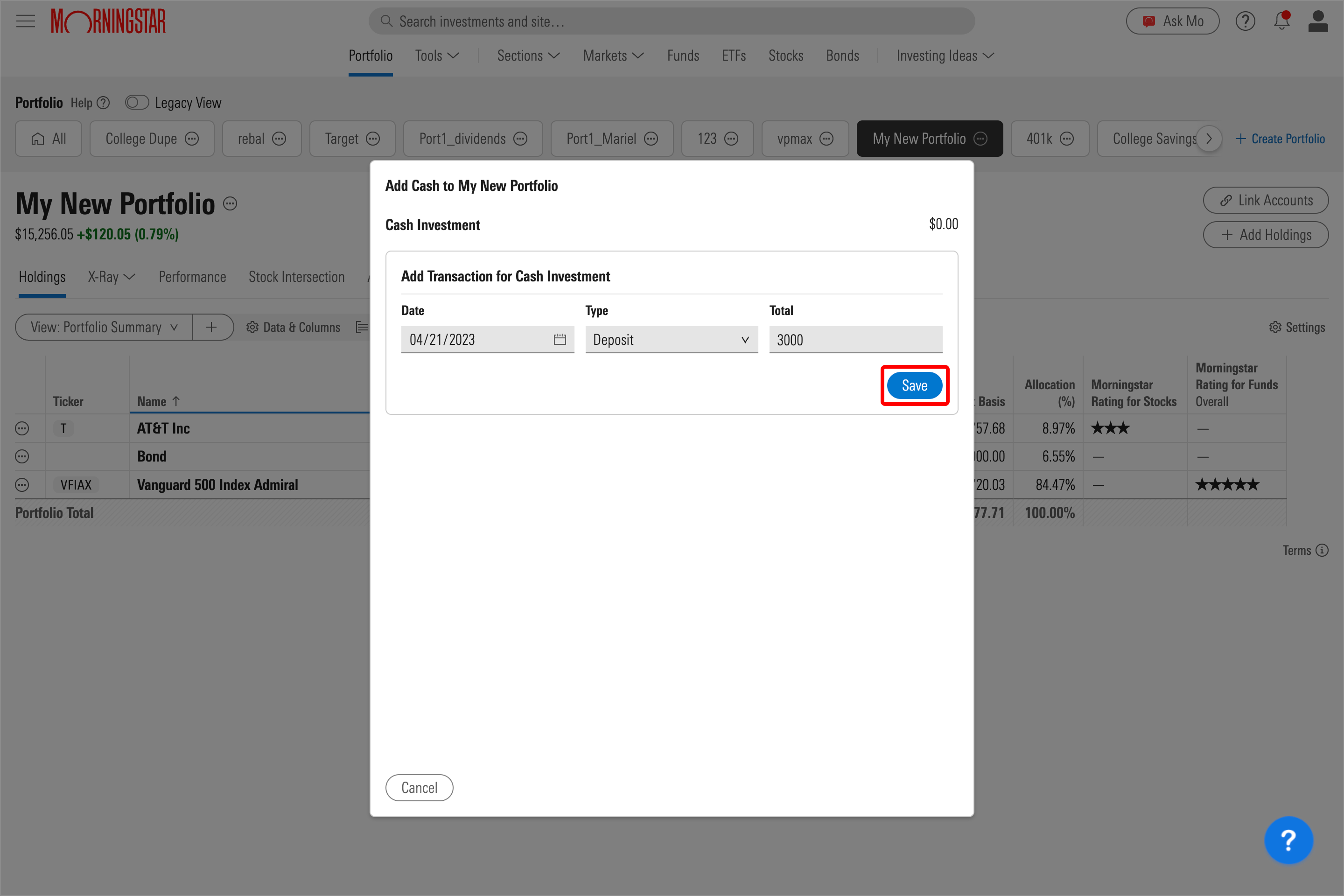Click the Morningstar logo
This screenshot has width=1344, height=896.
(109, 22)
